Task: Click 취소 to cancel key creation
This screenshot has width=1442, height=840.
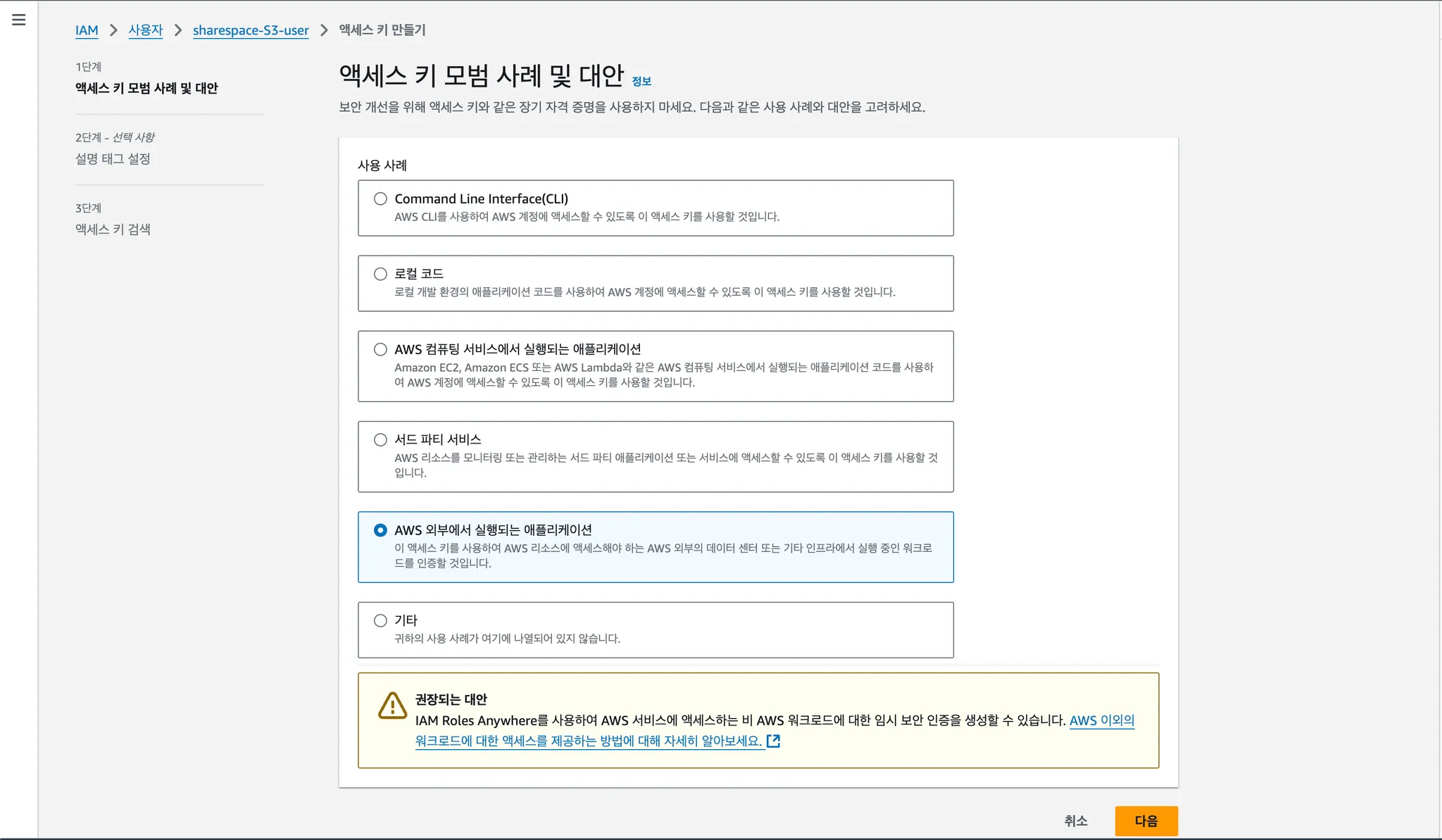Action: pos(1074,820)
